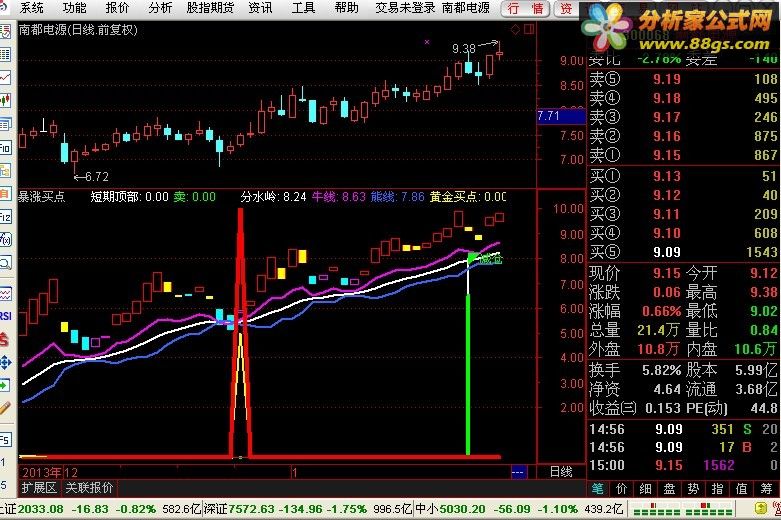The width and height of the screenshot is (781, 520).
Task: Click the orange document sidebar icon
Action: coord(5,194)
